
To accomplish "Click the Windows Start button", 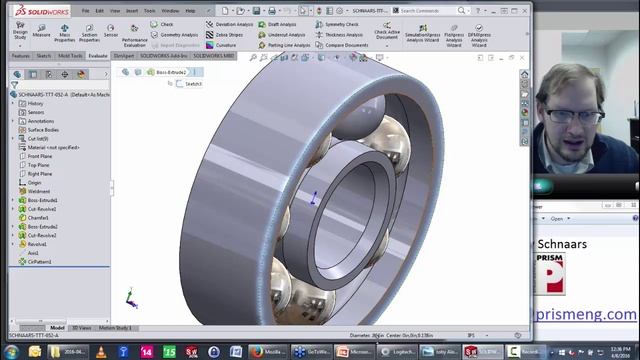I will (11, 352).
